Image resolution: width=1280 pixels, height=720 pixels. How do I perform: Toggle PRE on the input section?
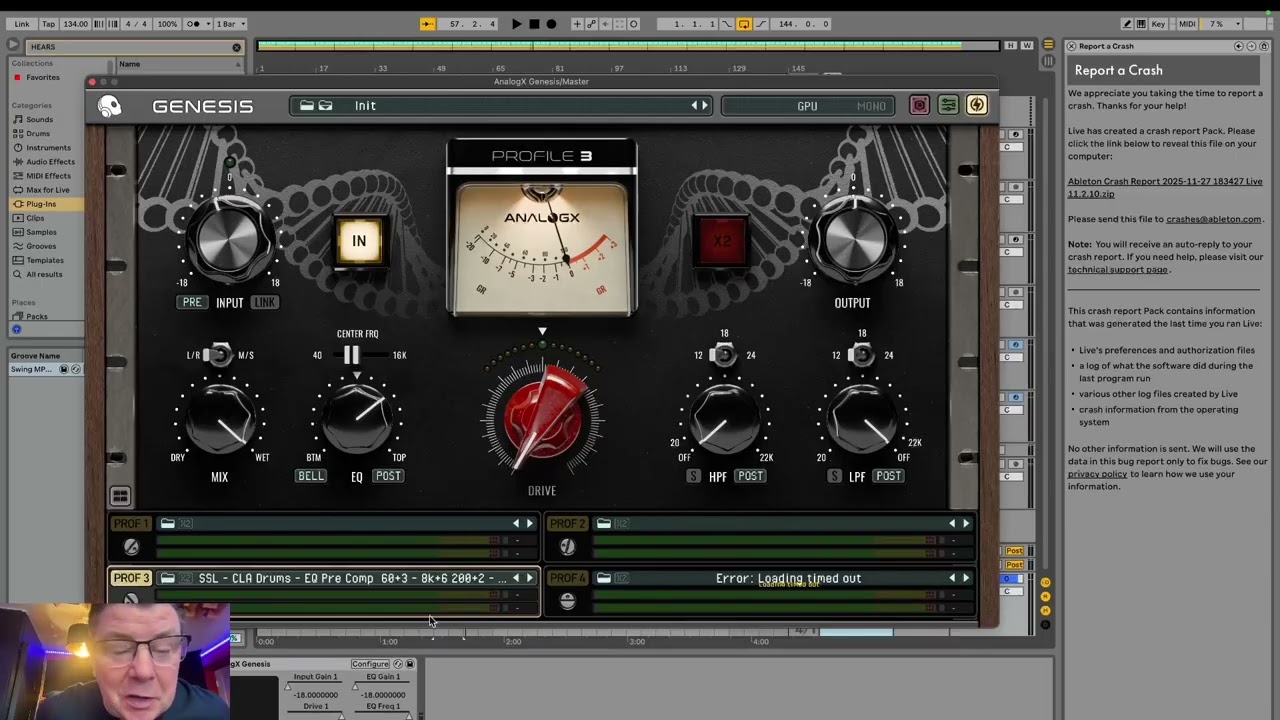pyautogui.click(x=192, y=302)
